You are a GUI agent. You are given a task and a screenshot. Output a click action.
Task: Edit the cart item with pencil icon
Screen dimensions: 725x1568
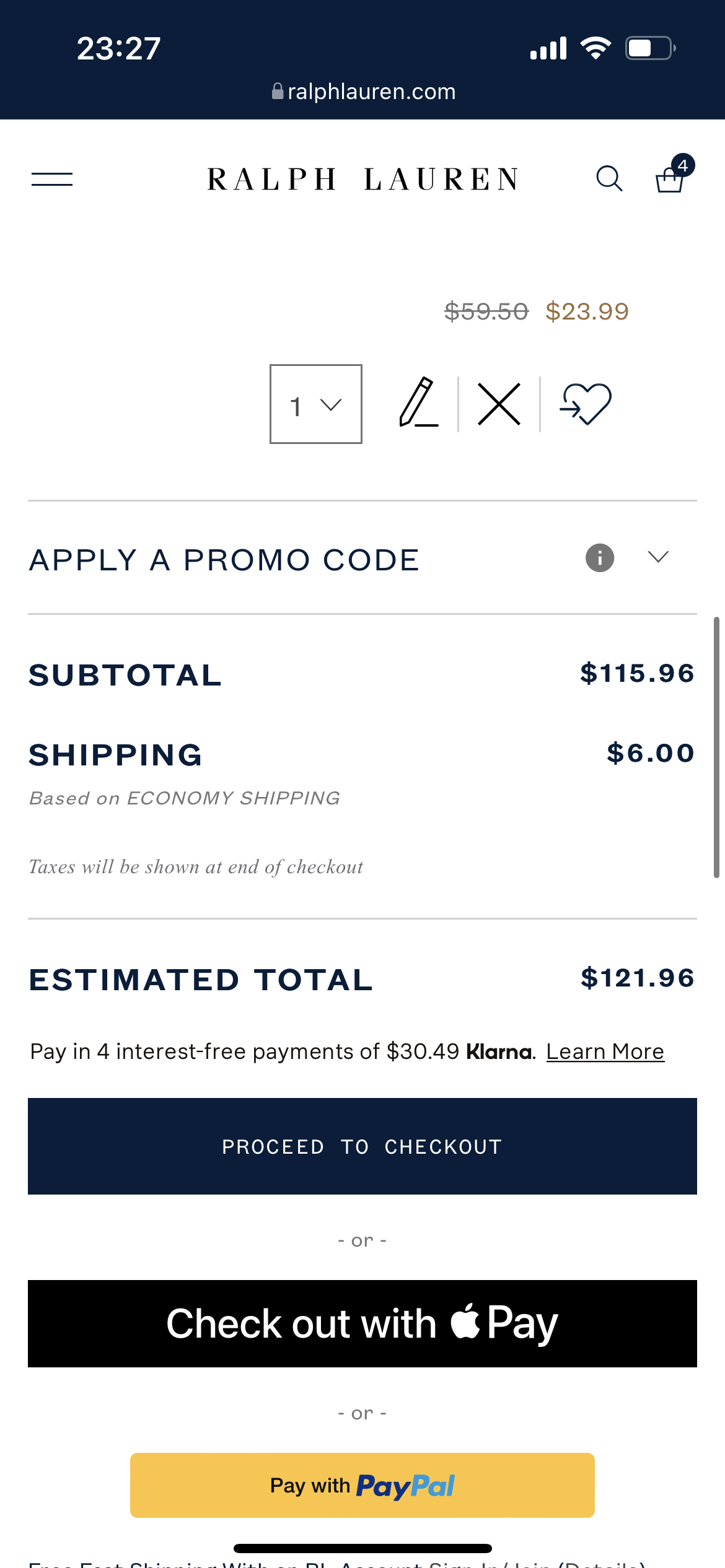[x=418, y=402]
